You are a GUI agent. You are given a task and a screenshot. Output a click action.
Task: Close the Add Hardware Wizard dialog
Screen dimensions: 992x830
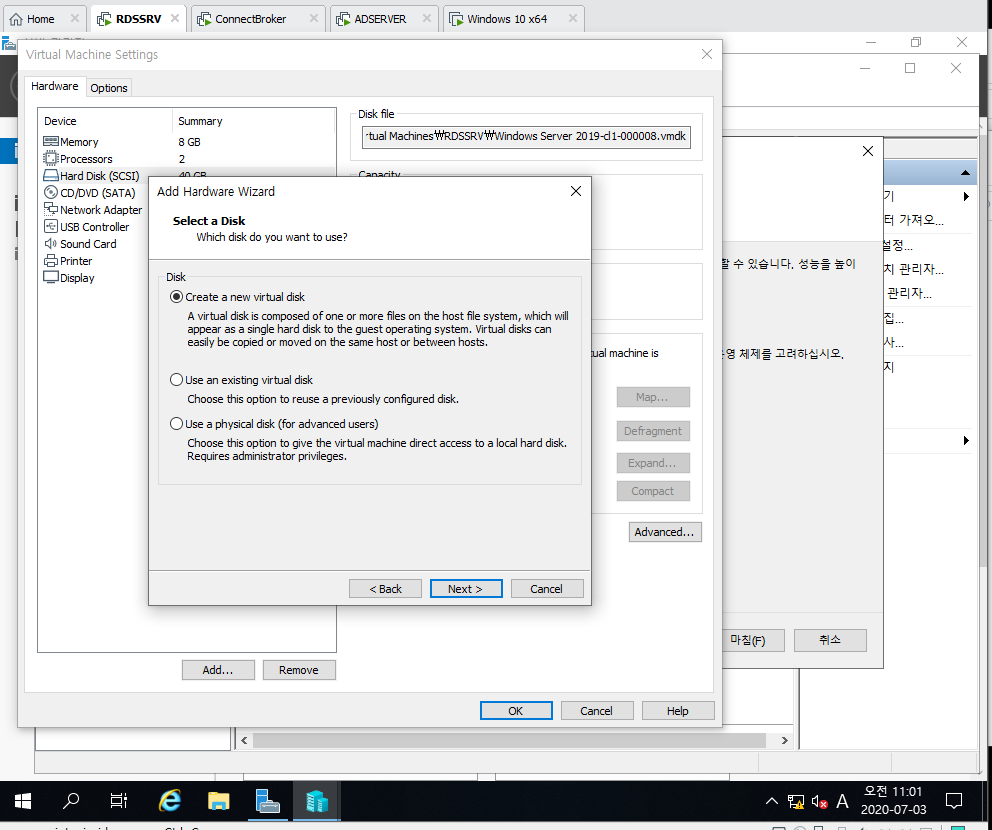(576, 191)
